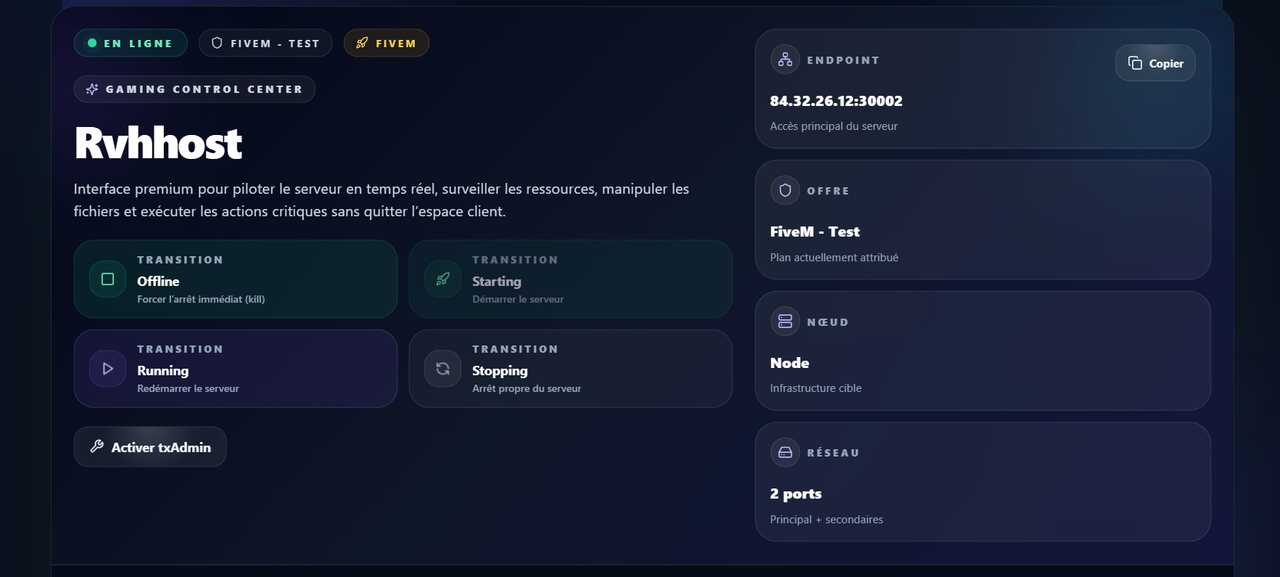
Task: Click the drive icon beside Réseau
Action: coord(785,452)
